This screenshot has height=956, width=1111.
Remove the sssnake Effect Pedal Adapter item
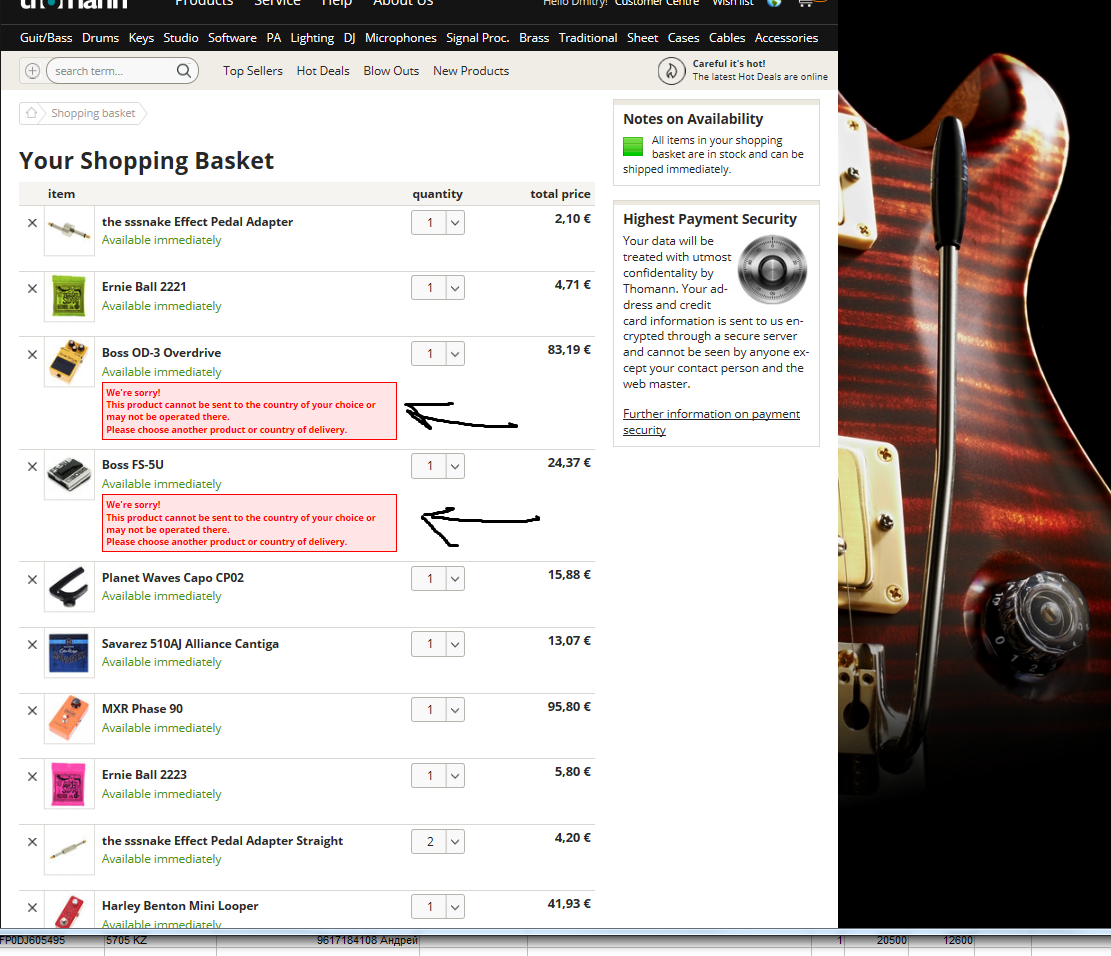click(32, 223)
